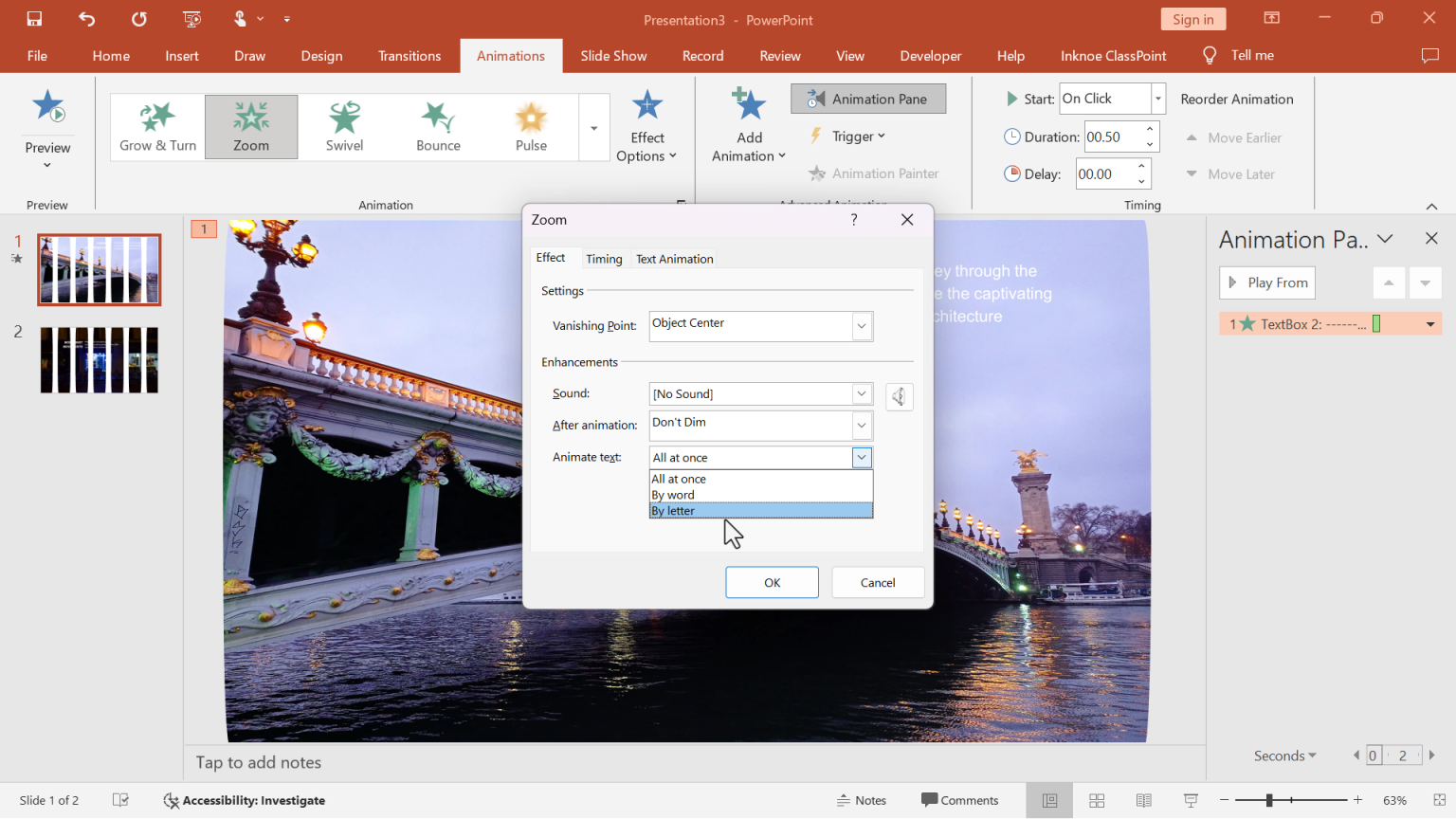
Task: Expand the After animation dropdown
Action: coord(861,425)
